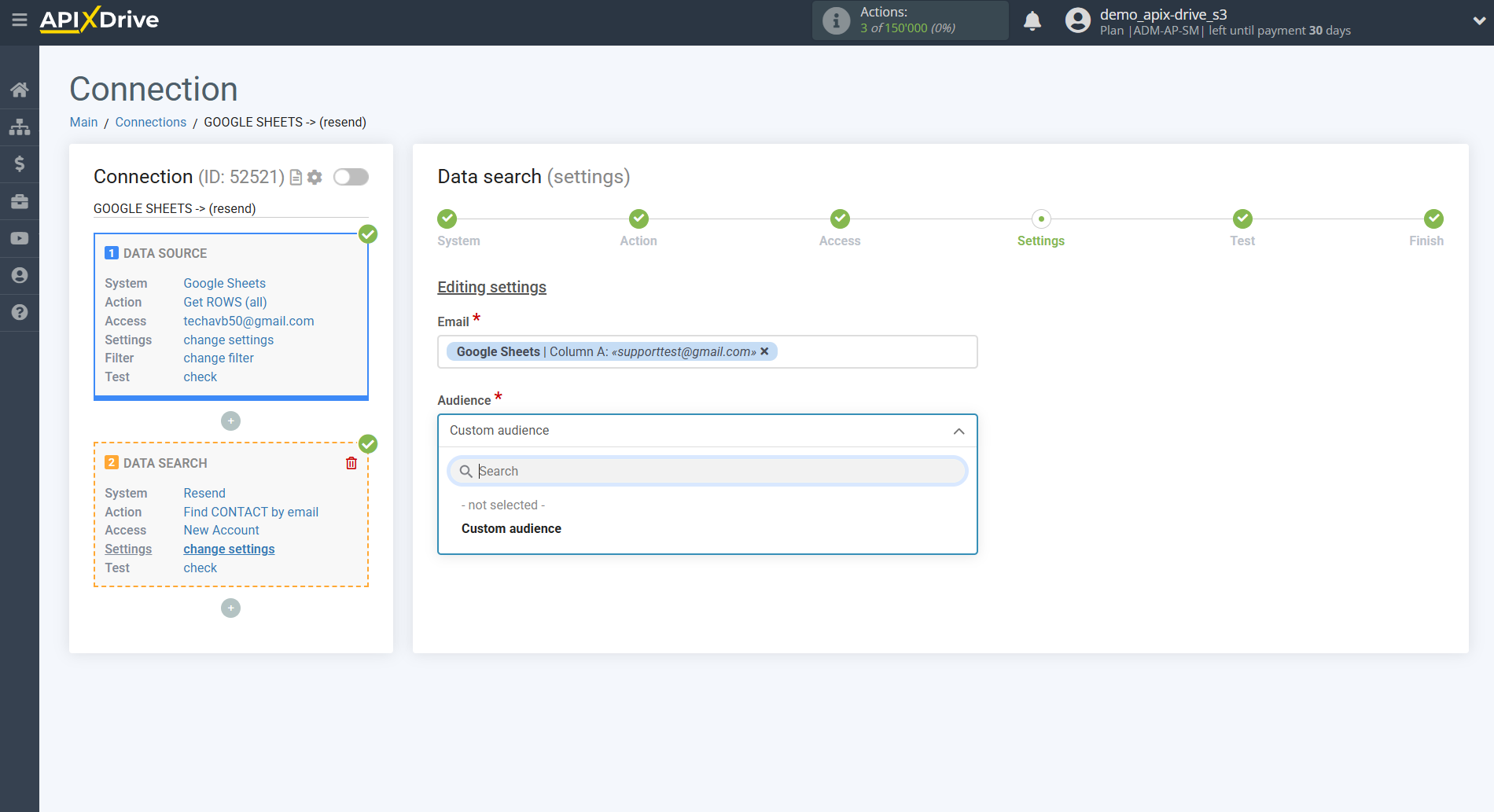Go to the Access step

coord(839,219)
